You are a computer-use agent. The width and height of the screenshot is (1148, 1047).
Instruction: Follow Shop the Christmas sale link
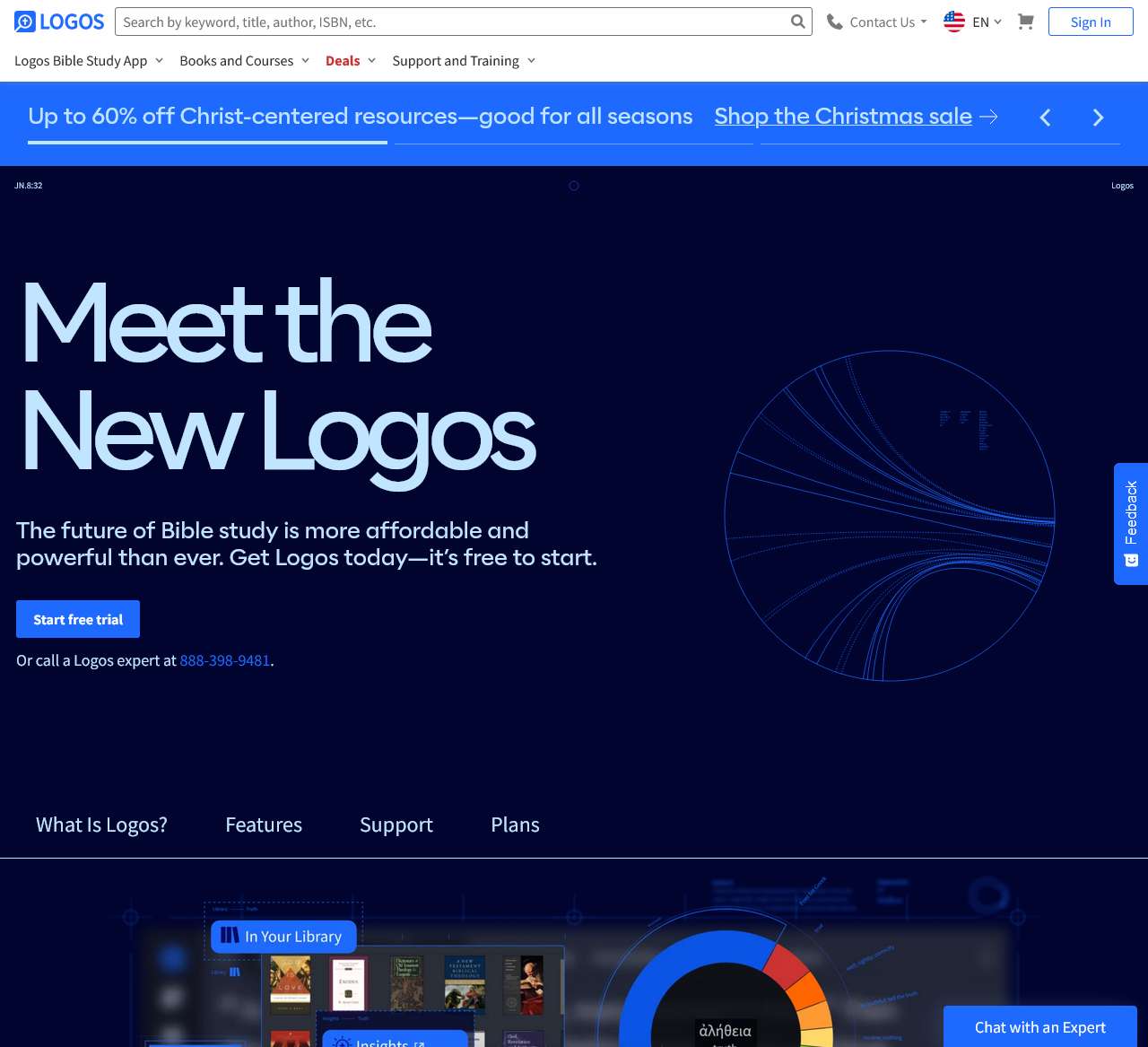tap(843, 116)
